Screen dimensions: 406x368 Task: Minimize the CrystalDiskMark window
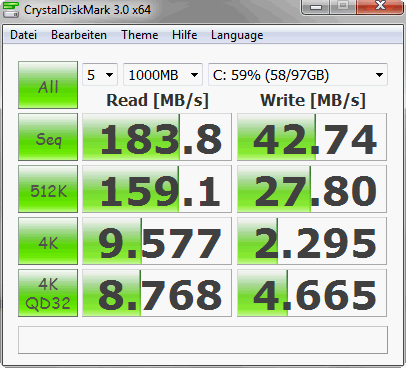[316, 7]
